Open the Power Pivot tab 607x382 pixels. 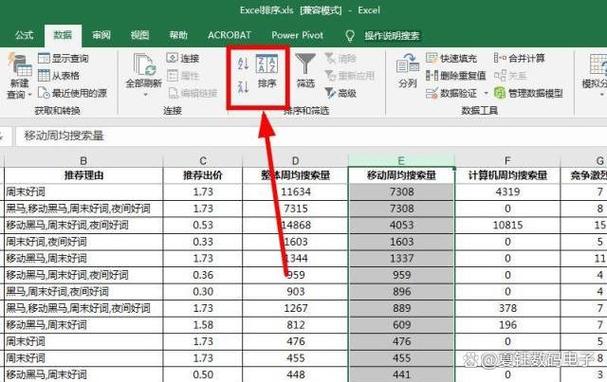point(297,35)
